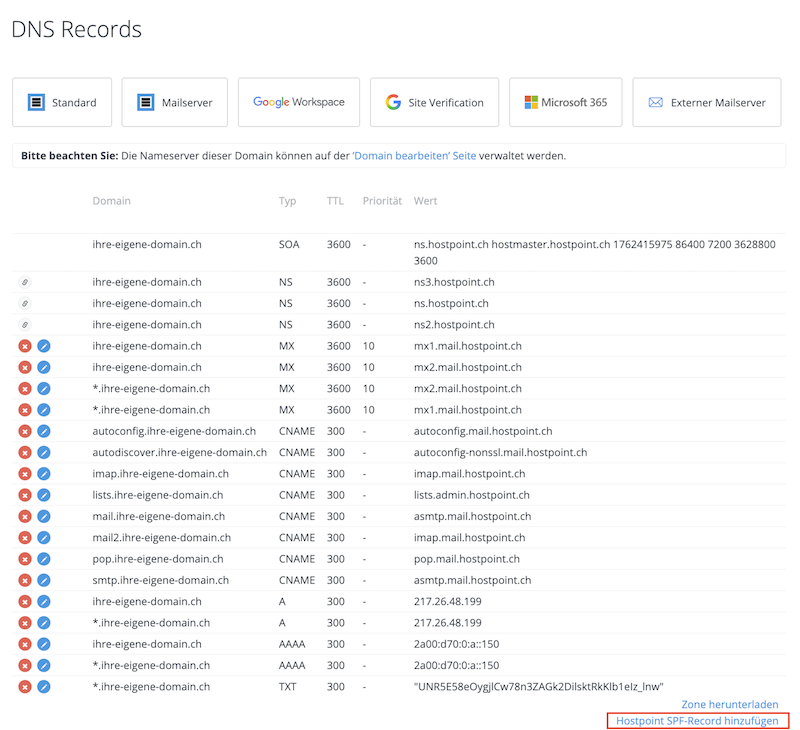Apply the Standard DNS template
Image resolution: width=800 pixels, height=730 pixels.
(62, 102)
